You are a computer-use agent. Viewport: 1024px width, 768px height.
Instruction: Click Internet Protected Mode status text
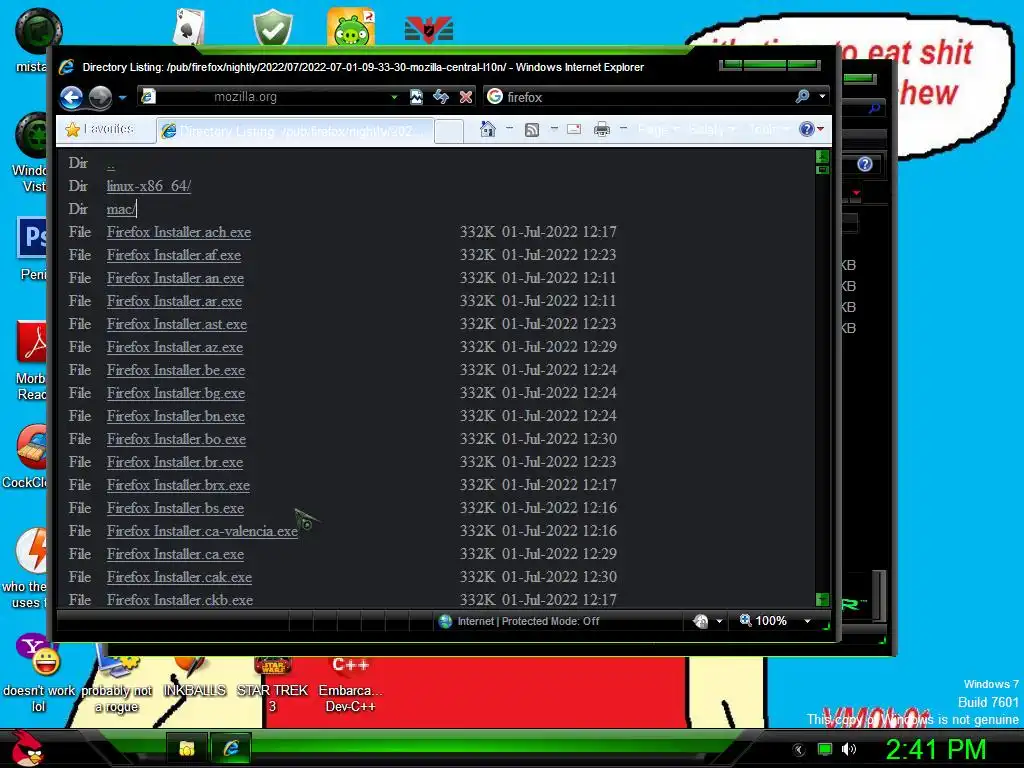(528, 621)
